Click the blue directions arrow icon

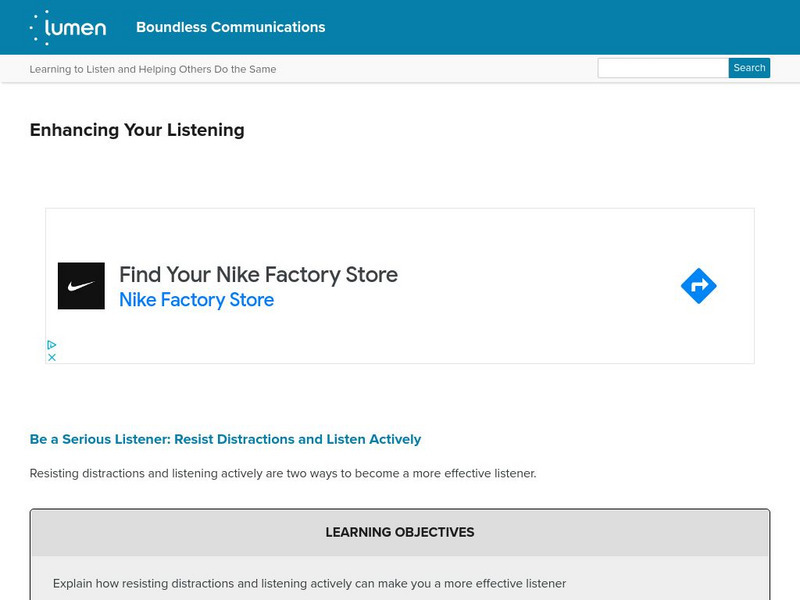point(698,287)
